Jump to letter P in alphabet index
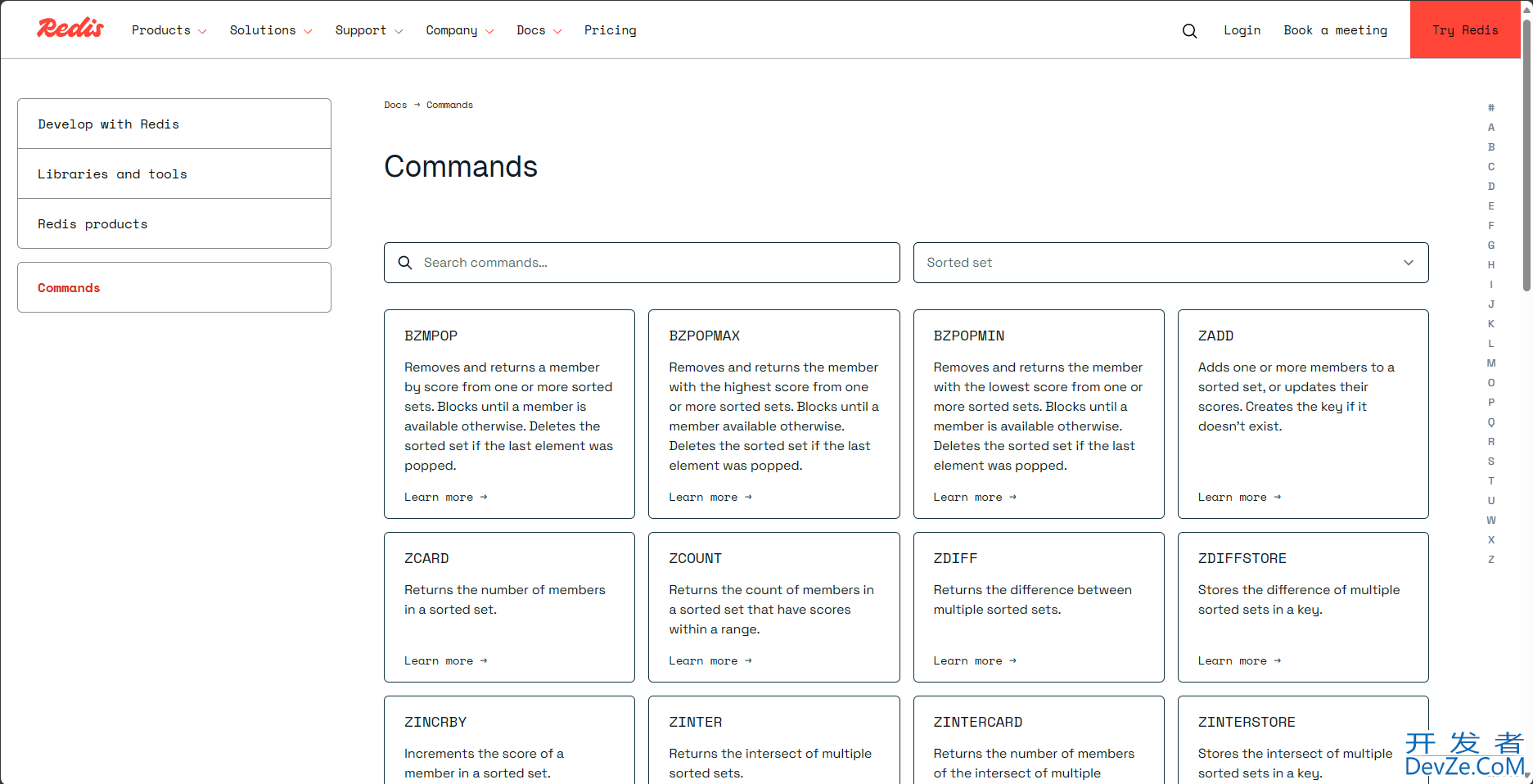Viewport: 1533px width, 784px height. point(1491,403)
